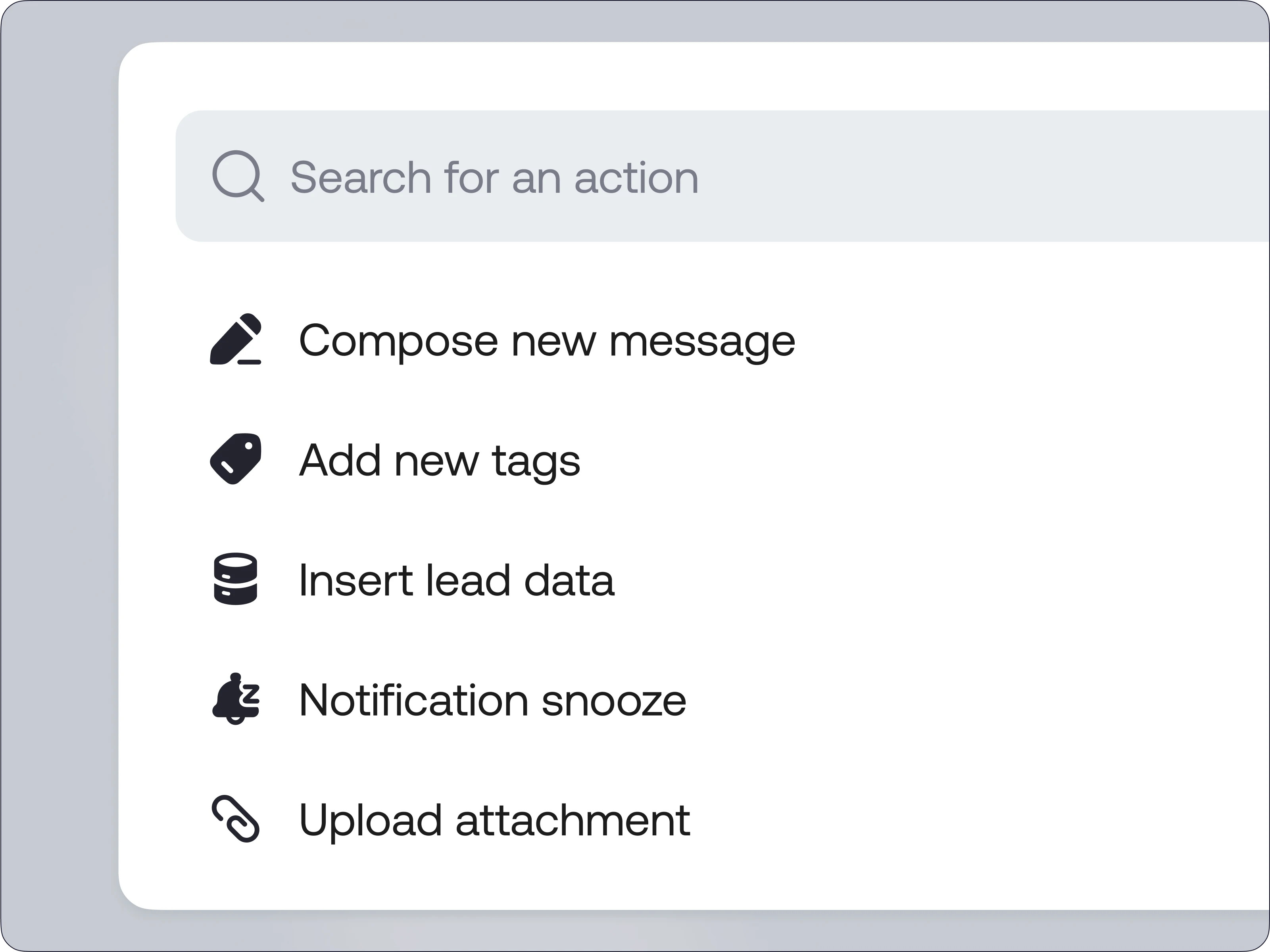The width and height of the screenshot is (1270, 952).
Task: Click the magnifying glass search icon
Action: tap(238, 176)
